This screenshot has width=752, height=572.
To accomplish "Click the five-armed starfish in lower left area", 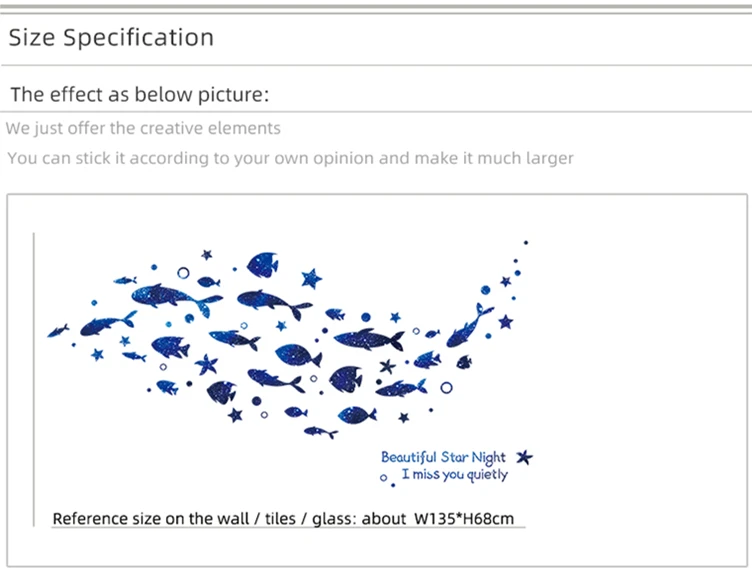I will pos(207,364).
